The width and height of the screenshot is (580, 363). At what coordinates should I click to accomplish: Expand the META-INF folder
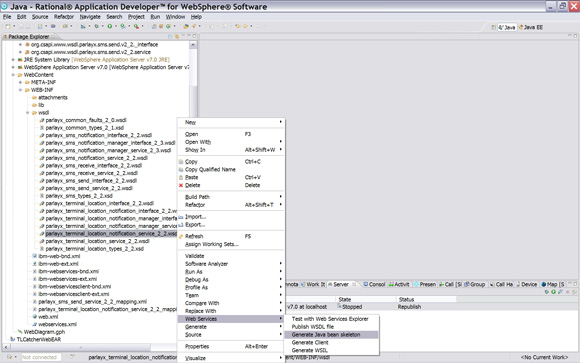point(20,83)
